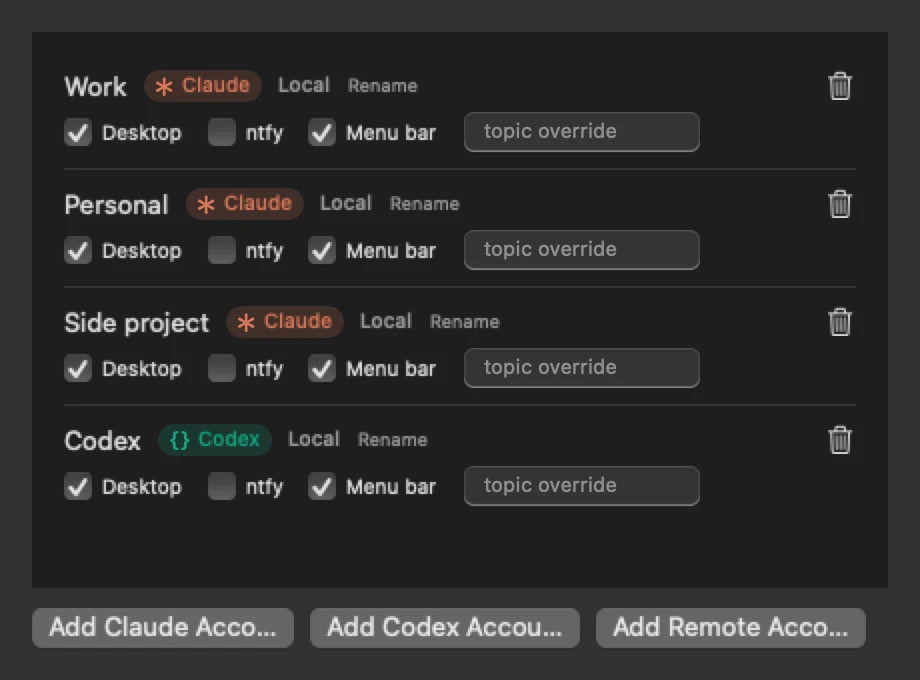
Task: Enable ntfy for the Work account
Action: coord(222,133)
